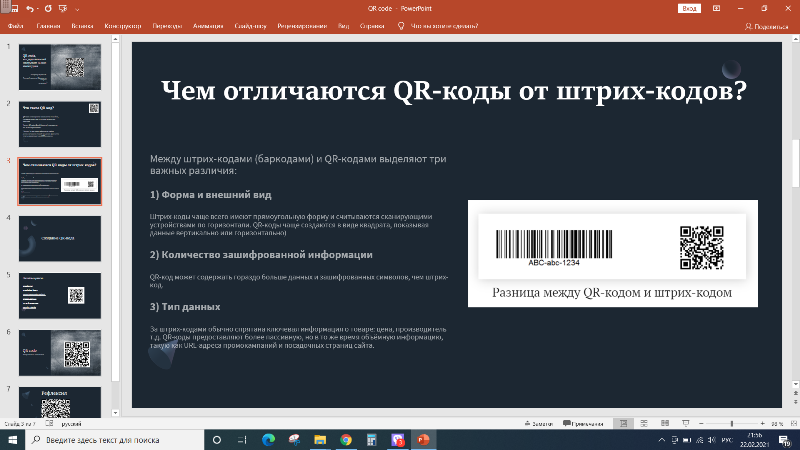This screenshot has width=800, height=450.
Task: Click the editing area scroll down arrow
Action: coord(795,384)
